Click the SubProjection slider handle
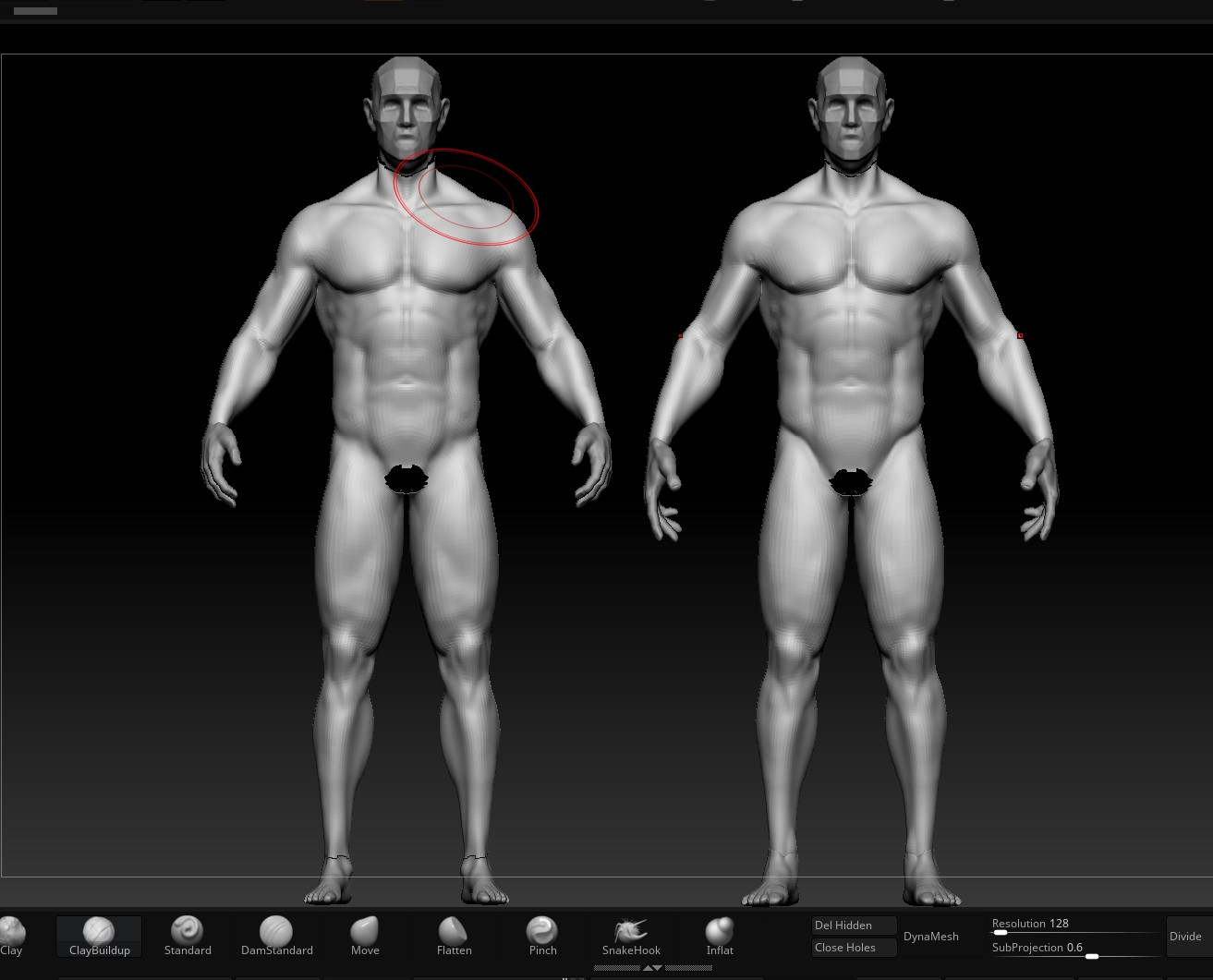 [x=1091, y=956]
